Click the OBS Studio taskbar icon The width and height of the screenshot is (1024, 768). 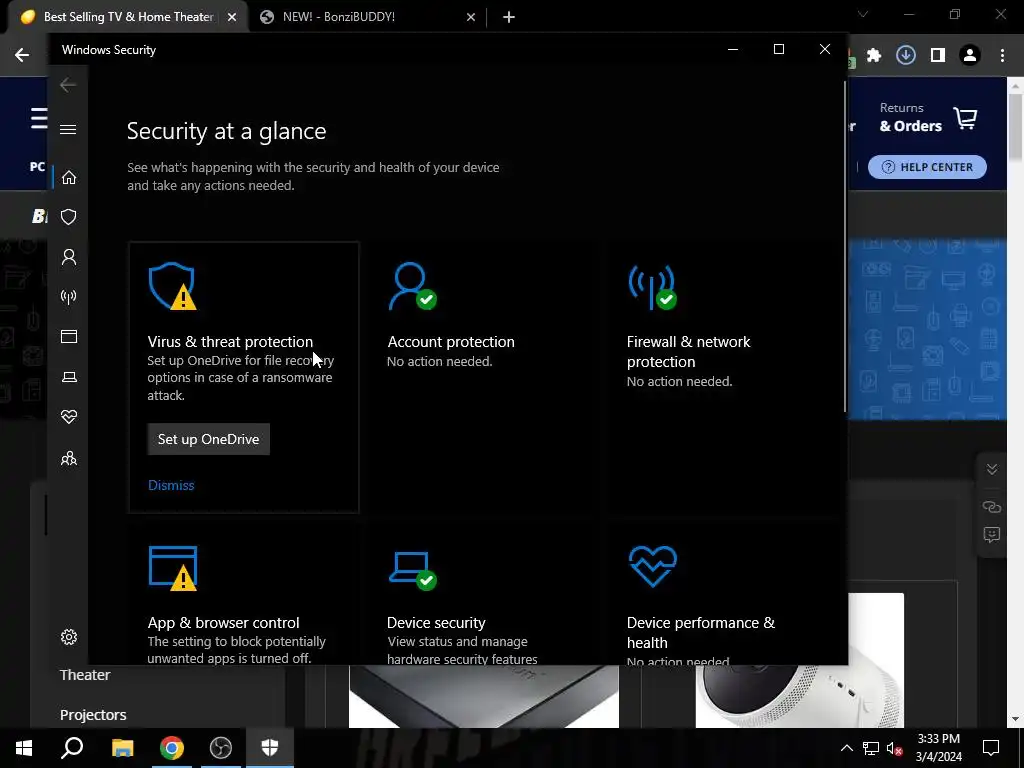pos(221,748)
